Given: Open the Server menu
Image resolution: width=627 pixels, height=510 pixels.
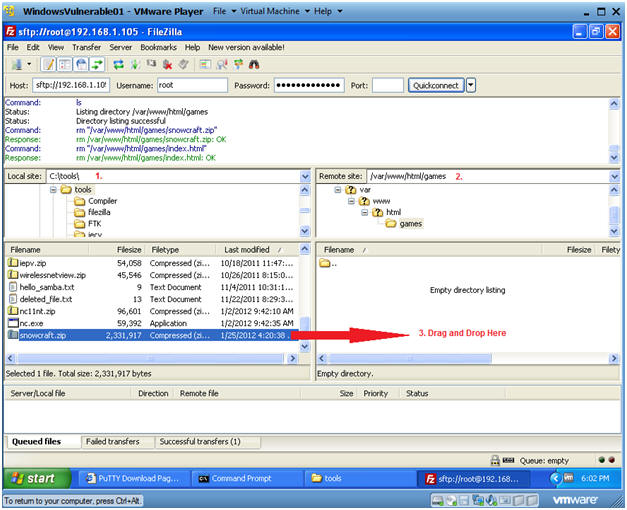Looking at the screenshot, I should point(120,47).
